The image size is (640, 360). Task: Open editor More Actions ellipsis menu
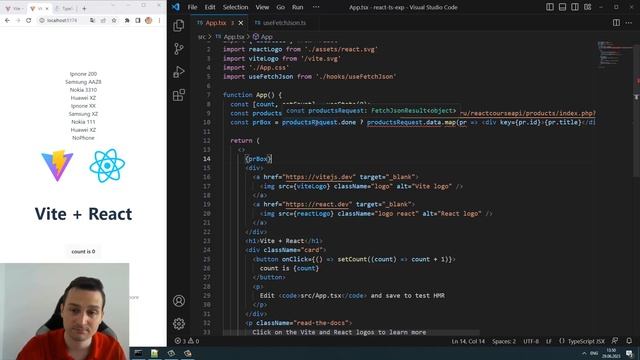coord(629,23)
